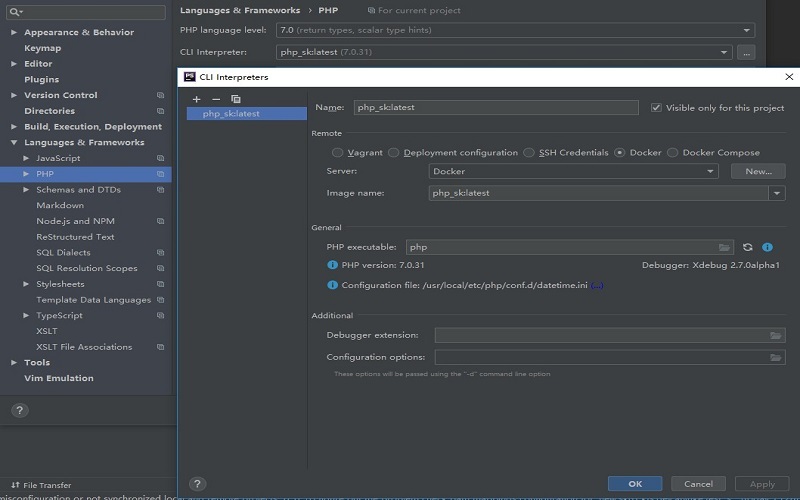The width and height of the screenshot is (800, 500).
Task: Open the Image name dropdown
Action: [776, 193]
